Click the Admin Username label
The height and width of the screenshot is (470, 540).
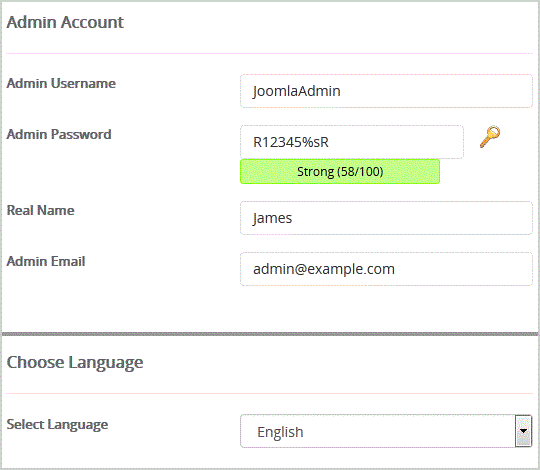pyautogui.click(x=61, y=83)
